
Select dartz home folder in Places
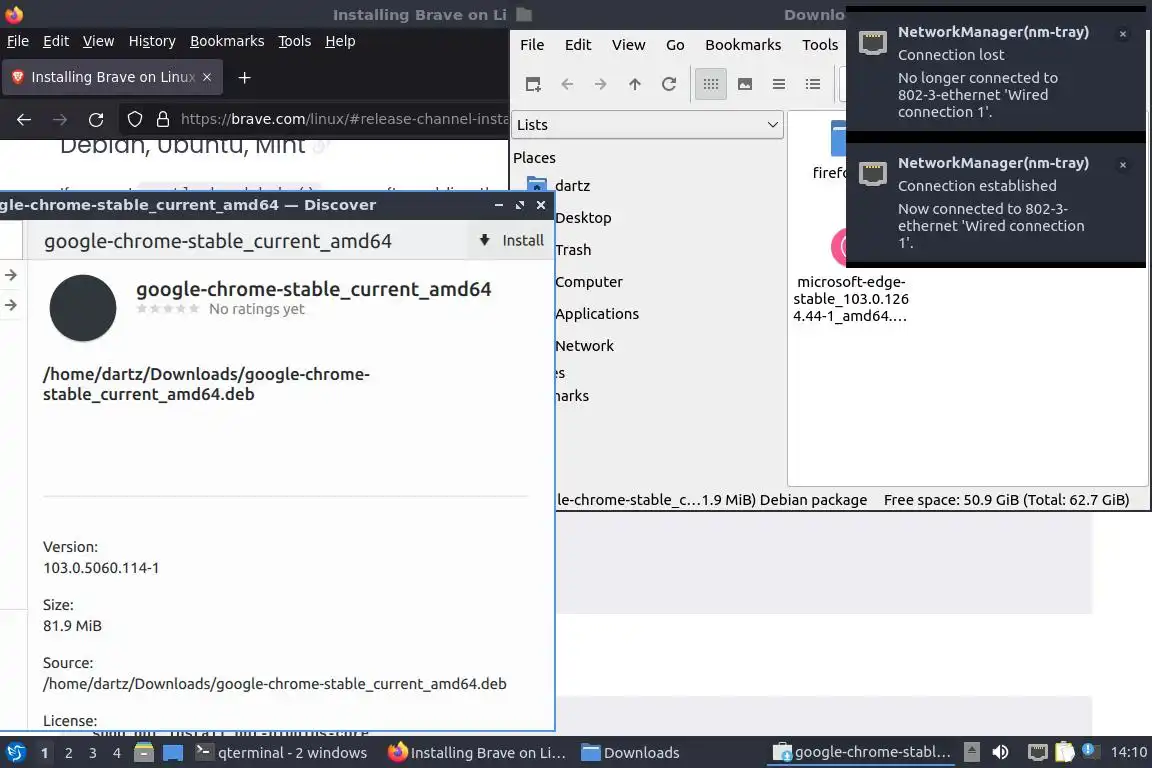pos(572,186)
